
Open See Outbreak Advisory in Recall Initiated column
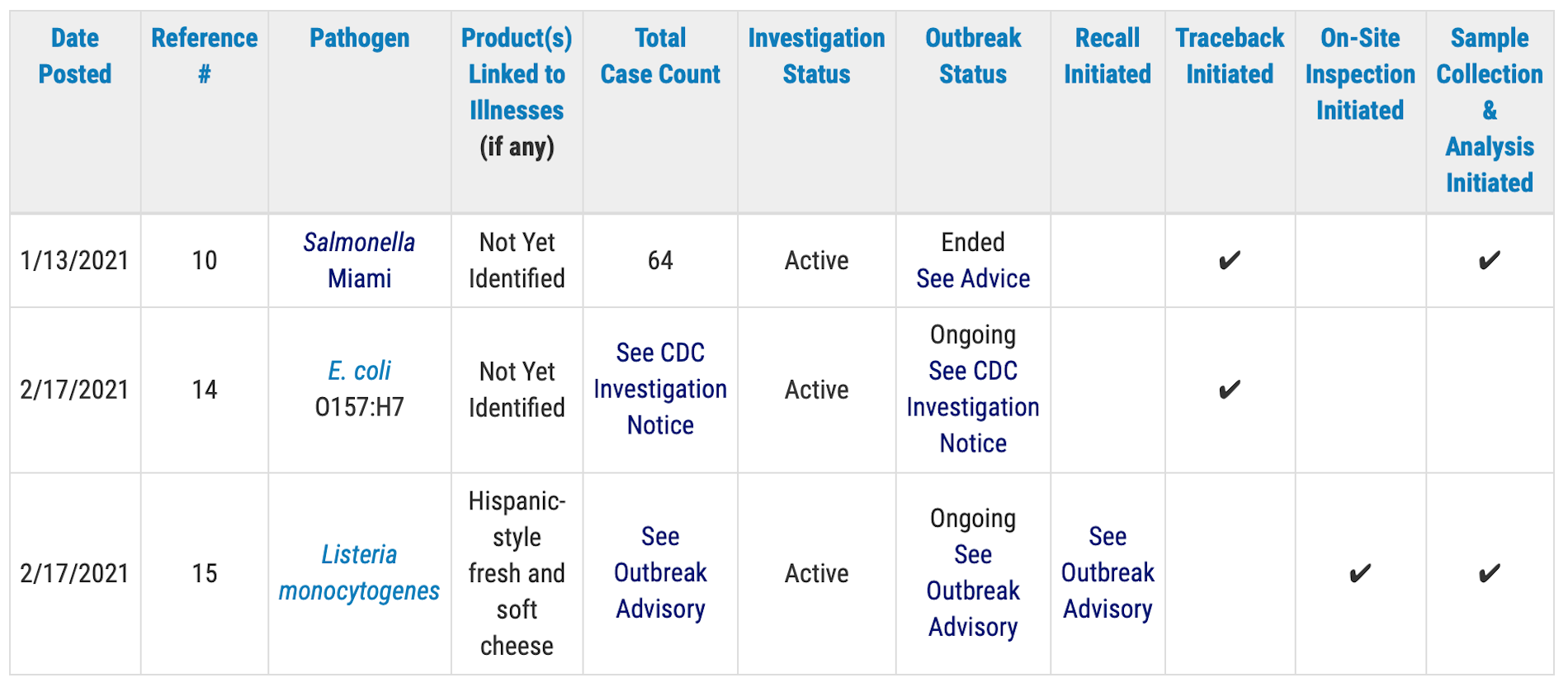tap(1108, 573)
